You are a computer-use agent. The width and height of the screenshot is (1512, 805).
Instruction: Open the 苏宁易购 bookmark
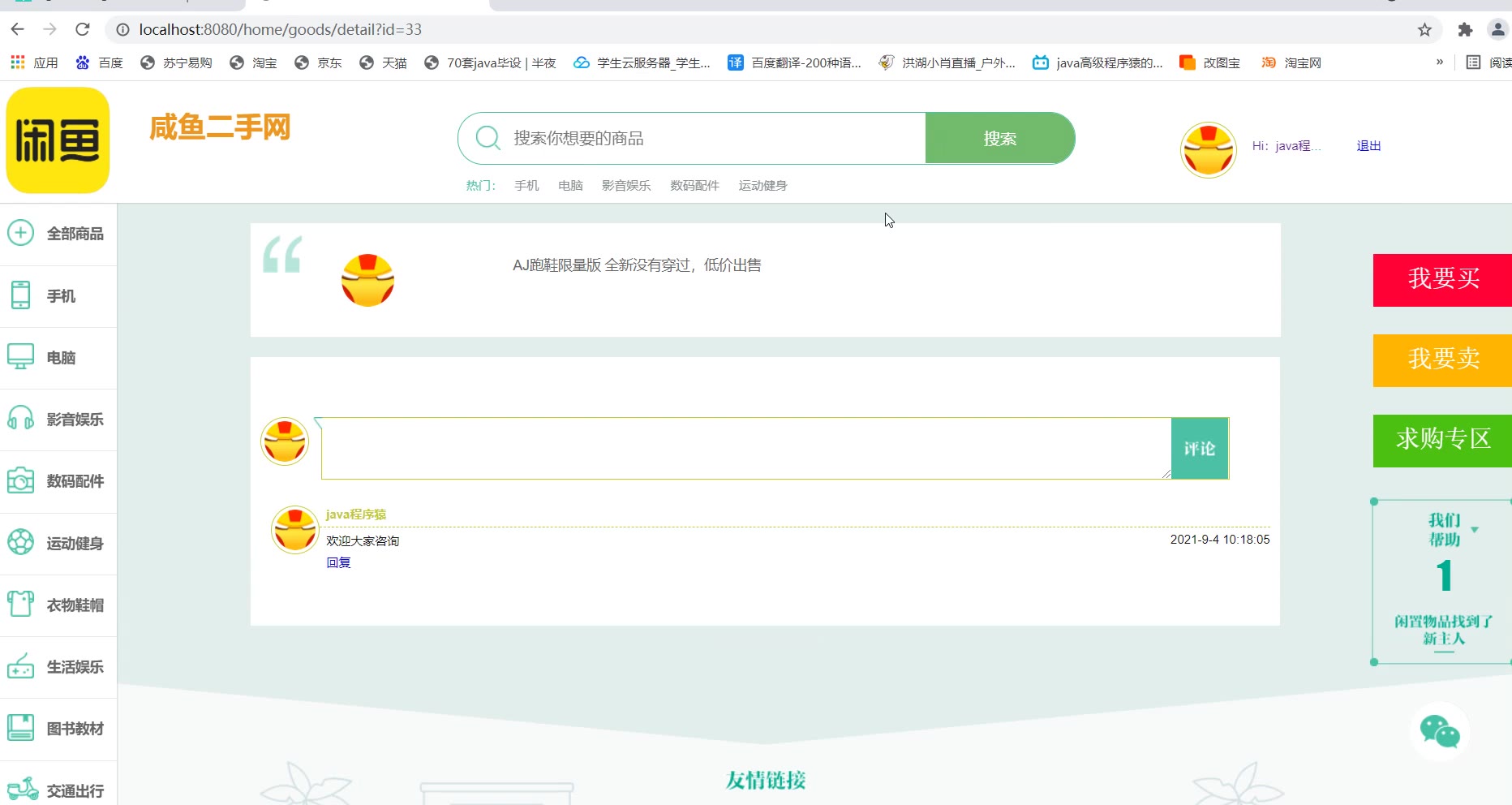[x=176, y=62]
